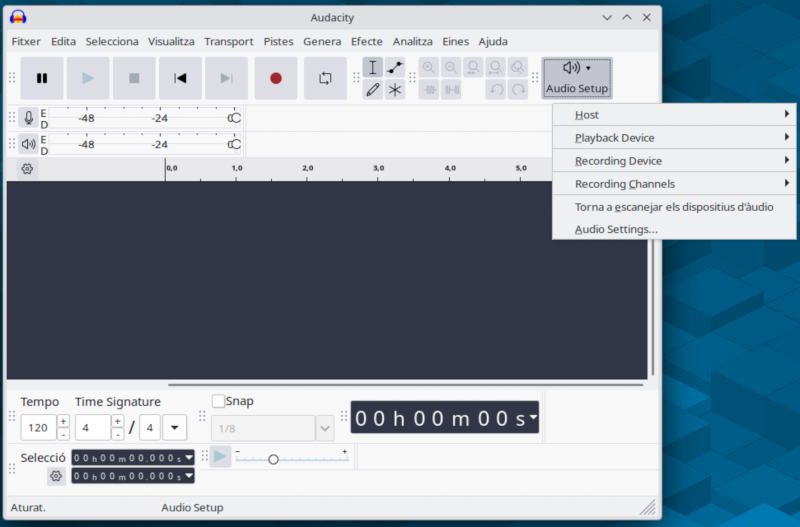Click the red Record button

pos(276,78)
